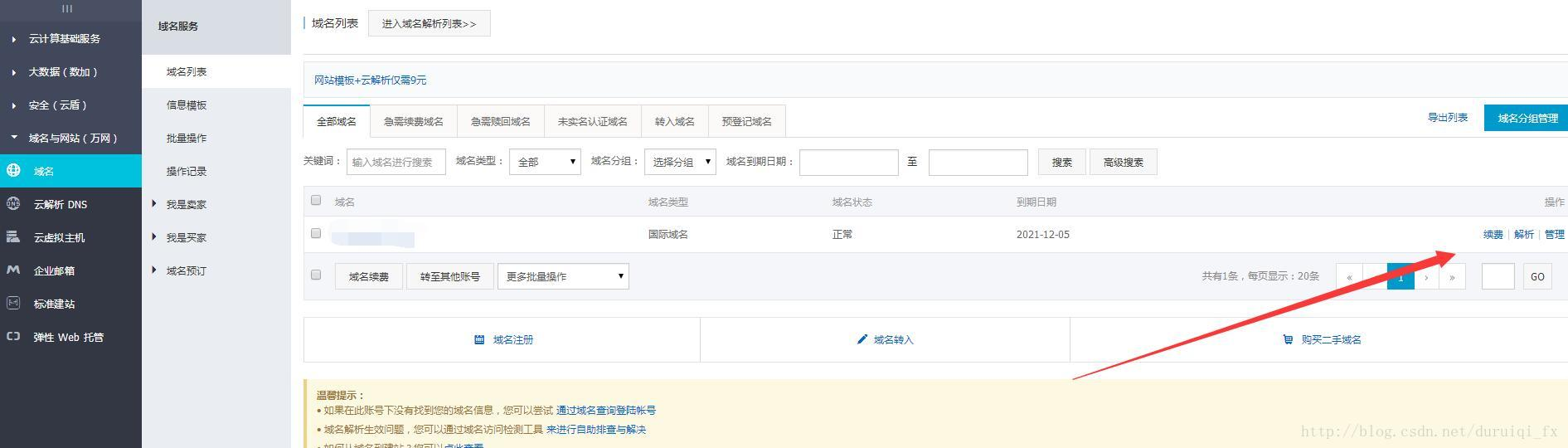Switch to the 急需续费域名 tab
This screenshot has width=1568, height=448.
[413, 121]
